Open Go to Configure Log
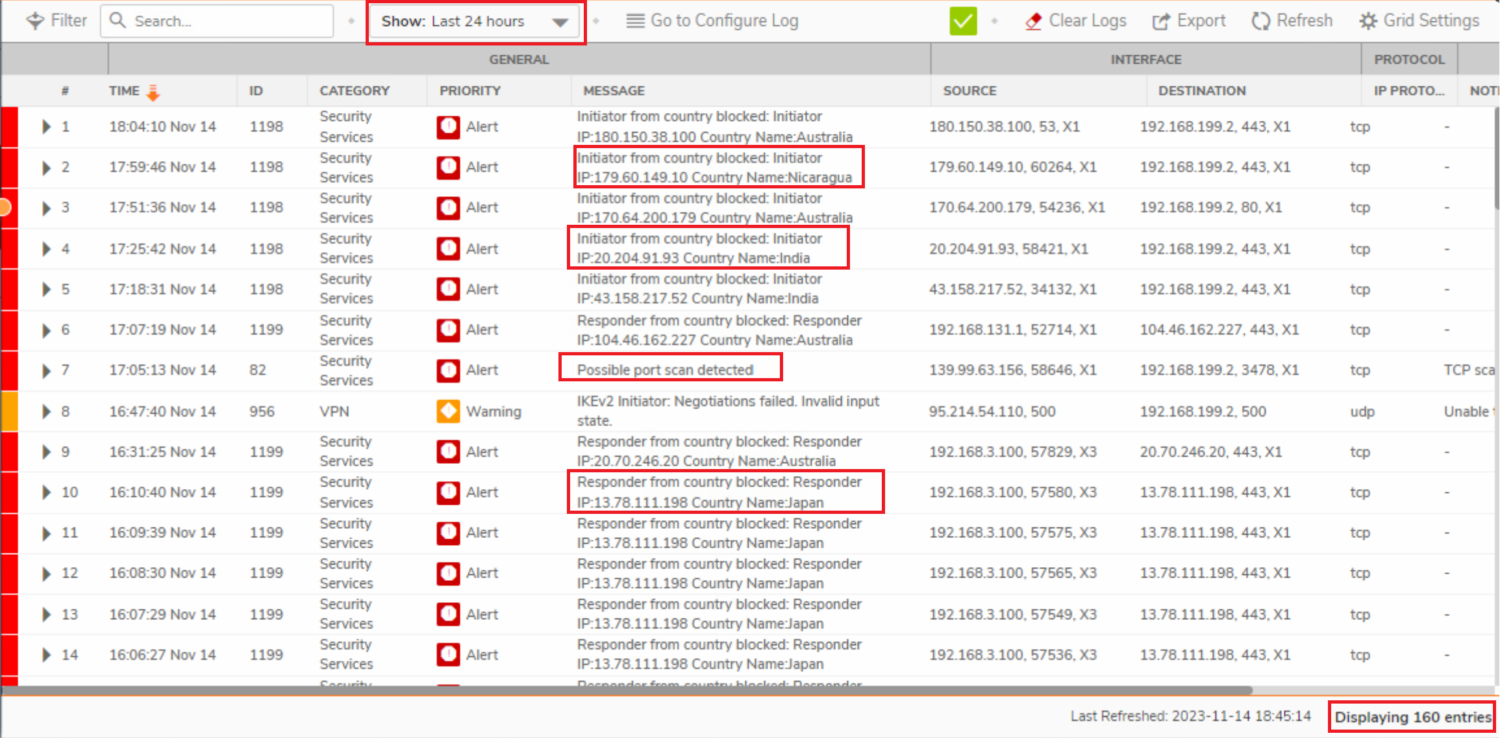The image size is (1500, 738). point(712,21)
